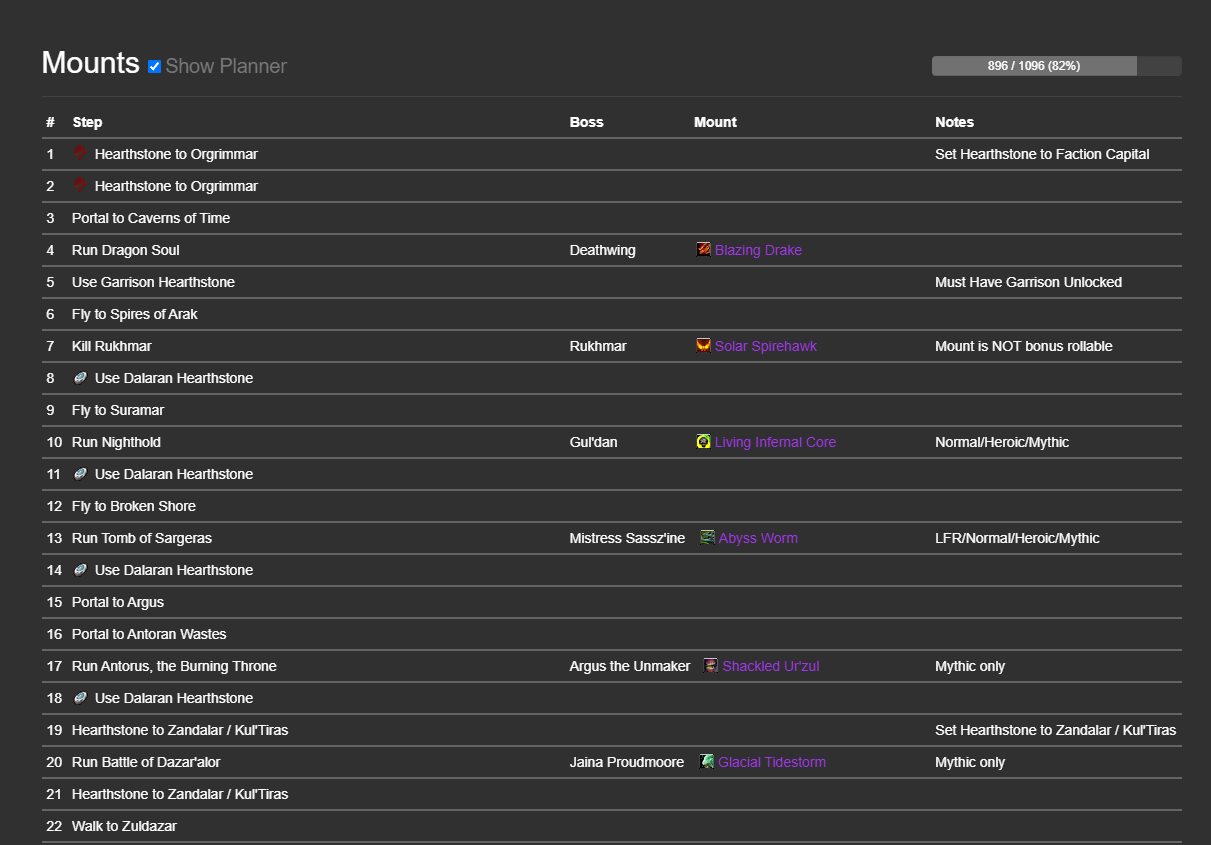Screen dimensions: 1211x845
Task: Click the Jaina Proudmoore boss cell
Action: 627,762
